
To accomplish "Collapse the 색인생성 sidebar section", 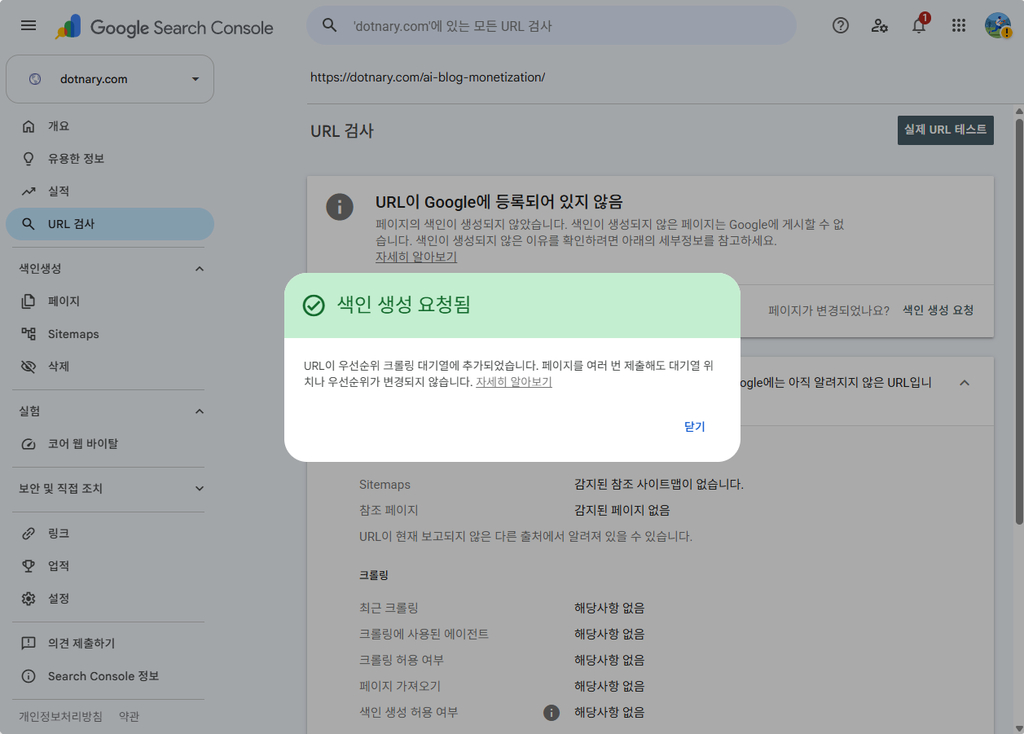I will point(199,269).
